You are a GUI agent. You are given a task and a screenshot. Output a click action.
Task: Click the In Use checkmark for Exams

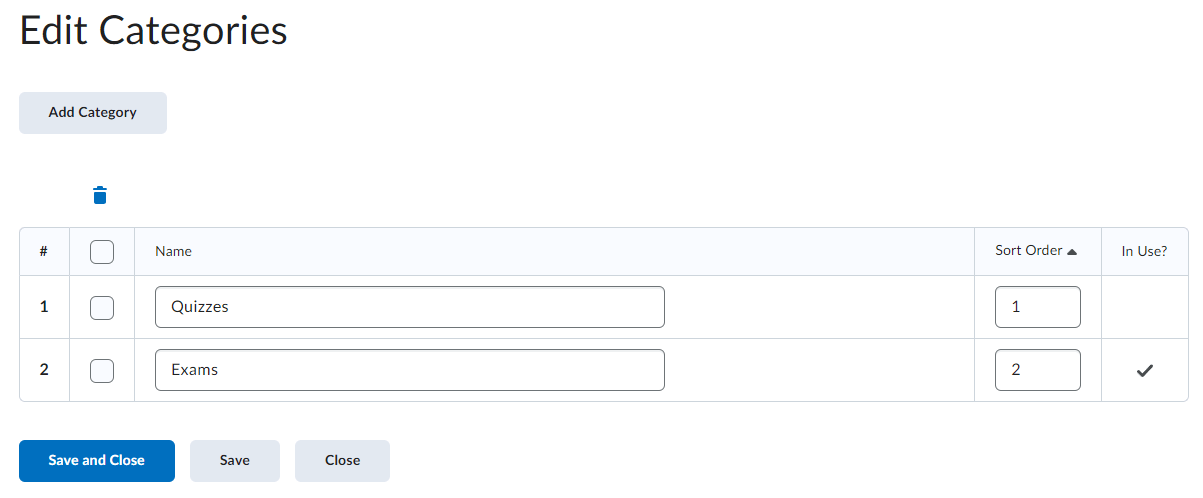1145,371
